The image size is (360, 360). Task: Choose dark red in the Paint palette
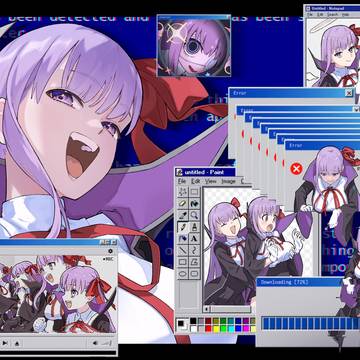tap(208, 321)
